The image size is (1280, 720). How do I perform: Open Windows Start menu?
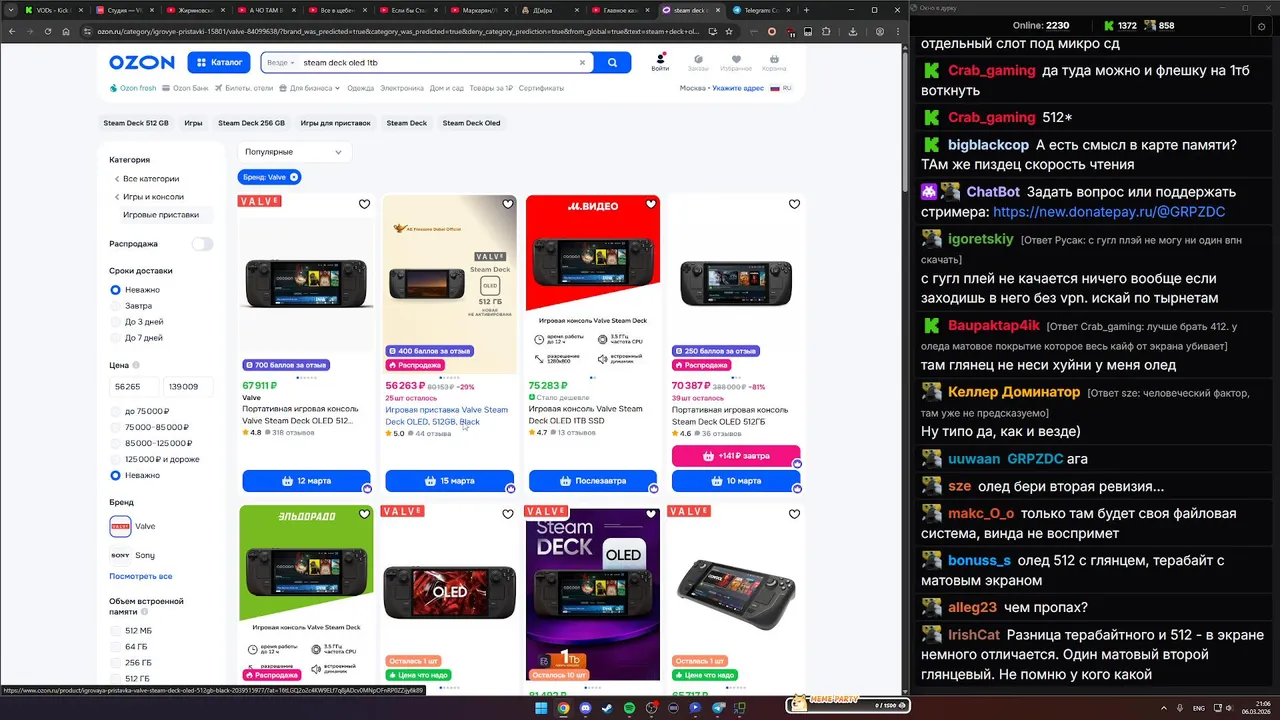pyautogui.click(x=541, y=708)
